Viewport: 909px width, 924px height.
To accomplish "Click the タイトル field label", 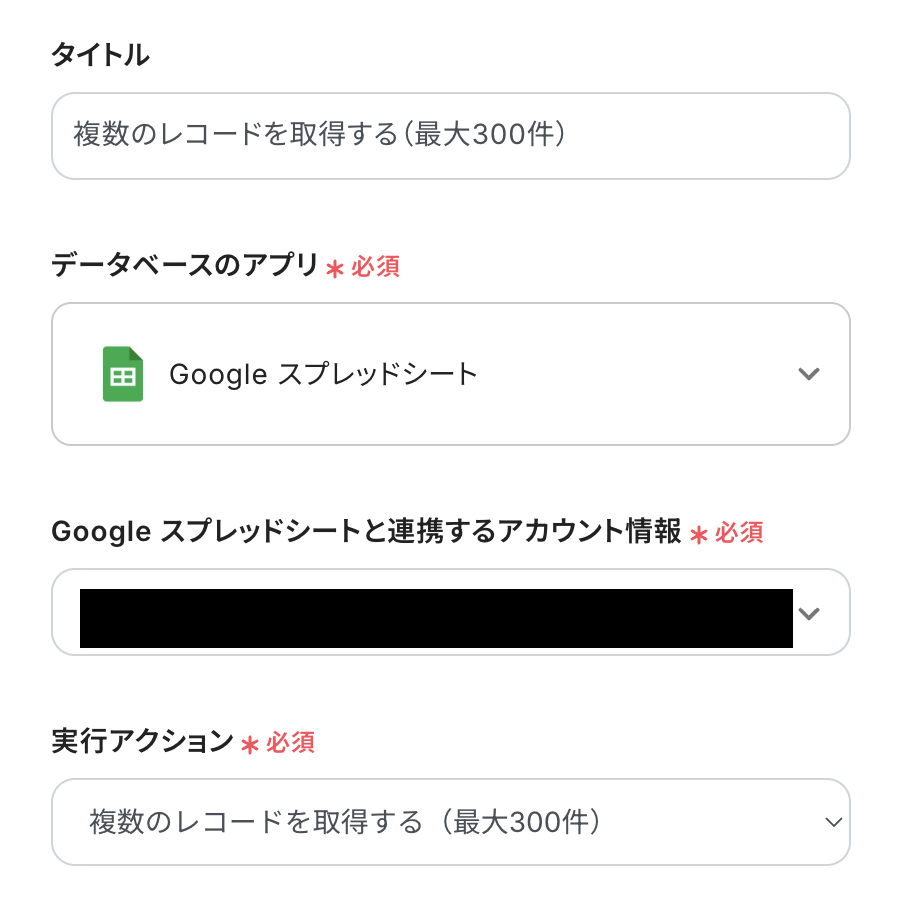I will coord(100,56).
